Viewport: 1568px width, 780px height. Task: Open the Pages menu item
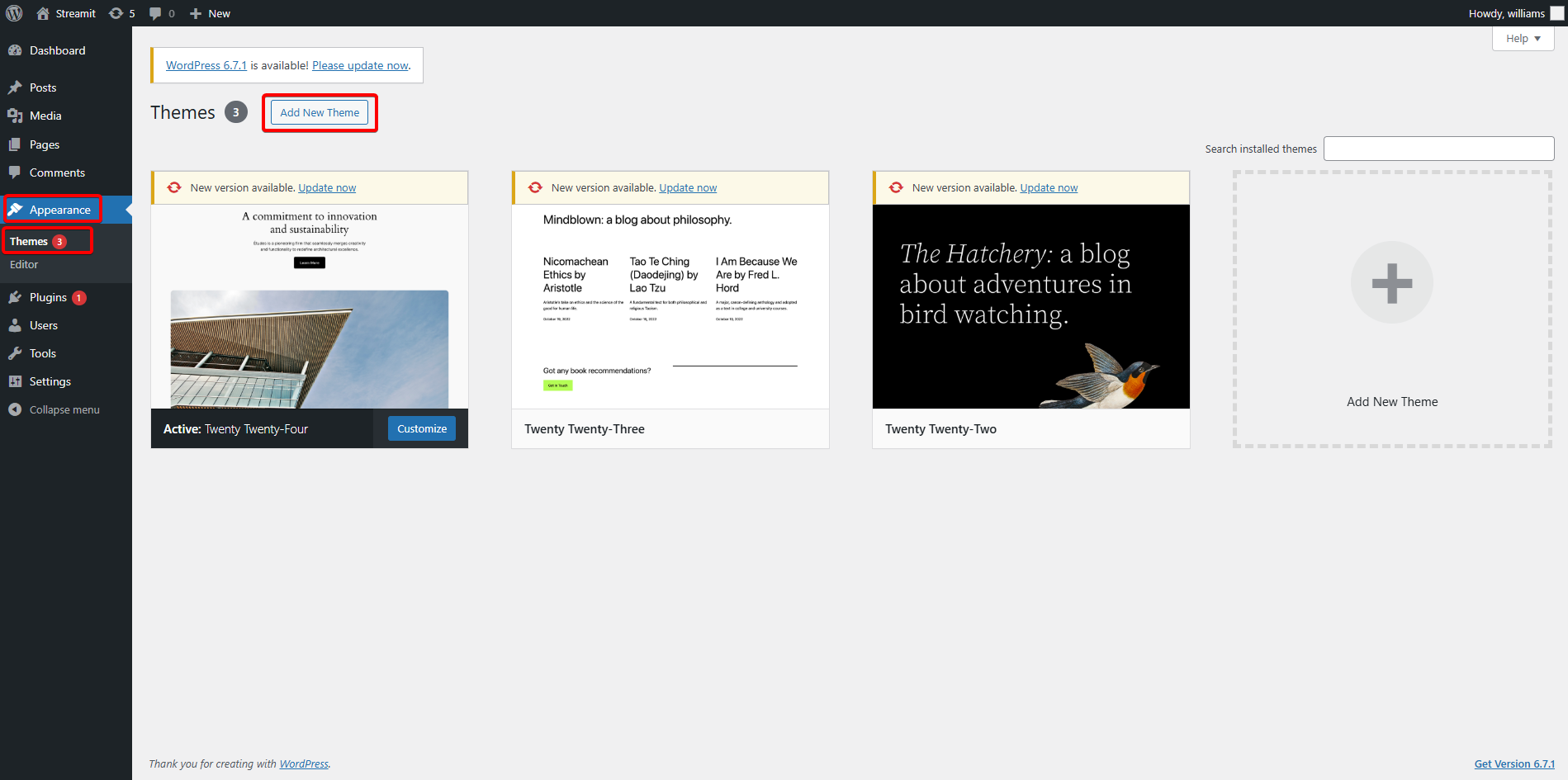point(66,144)
